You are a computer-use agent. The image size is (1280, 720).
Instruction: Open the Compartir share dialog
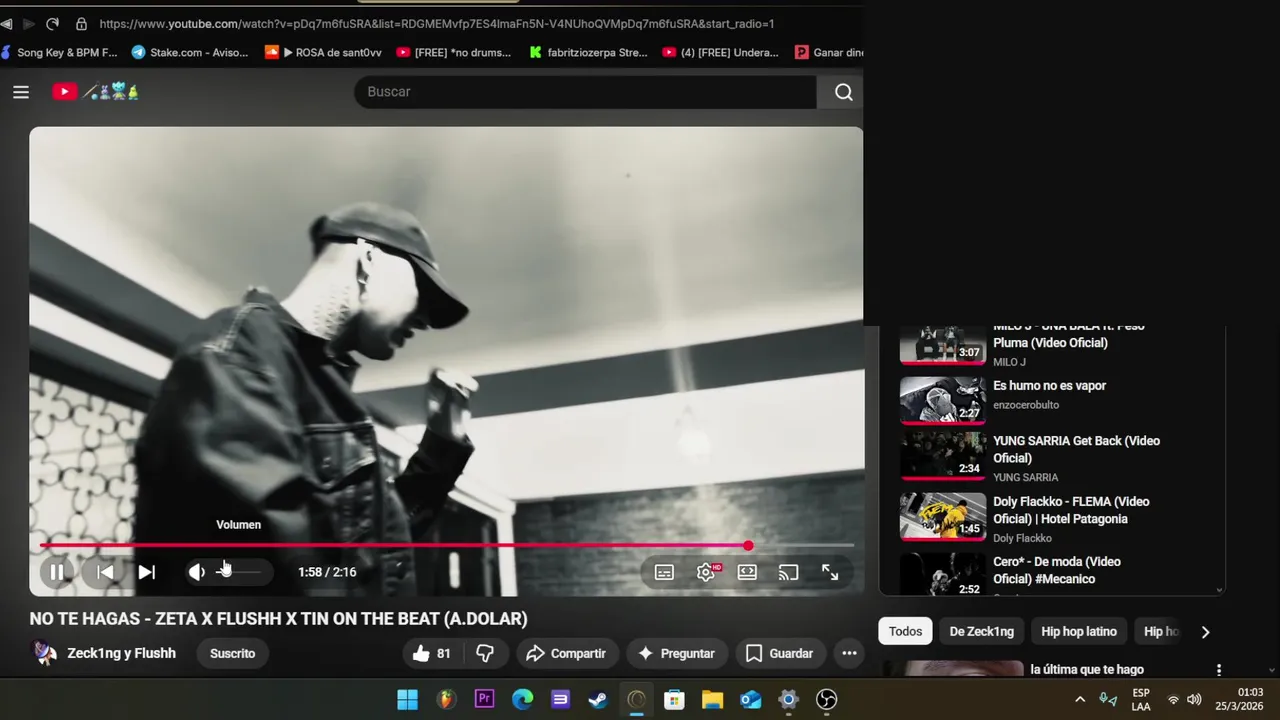click(x=566, y=653)
